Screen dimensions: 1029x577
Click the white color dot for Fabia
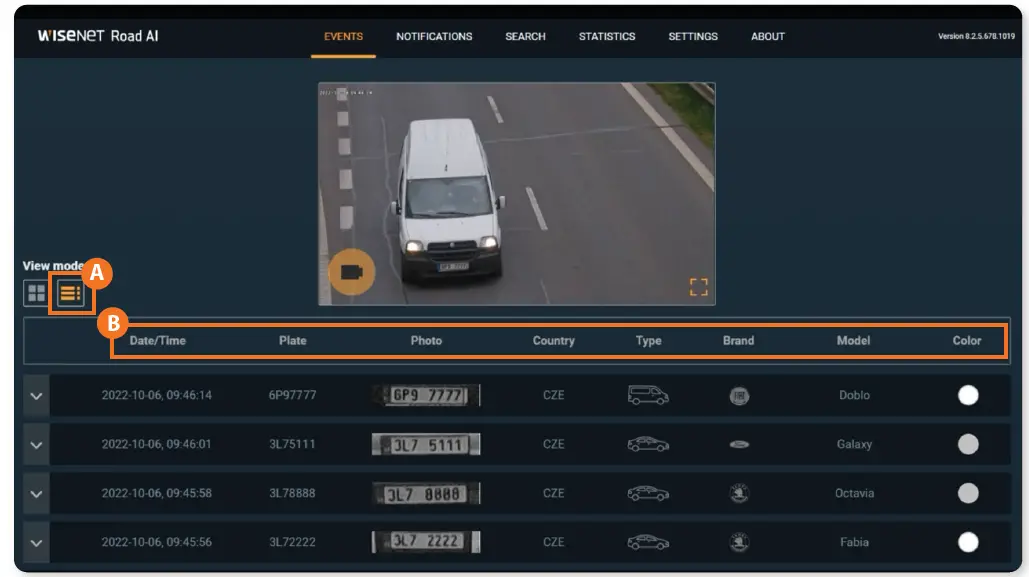[968, 542]
